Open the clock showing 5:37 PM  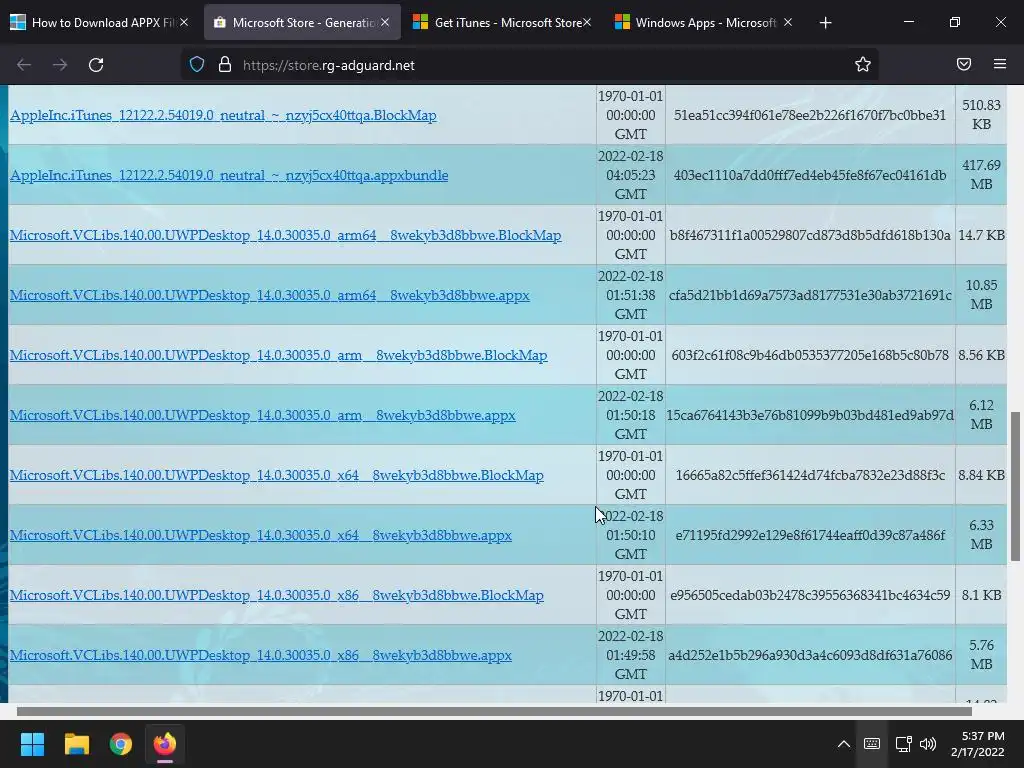tap(978, 744)
